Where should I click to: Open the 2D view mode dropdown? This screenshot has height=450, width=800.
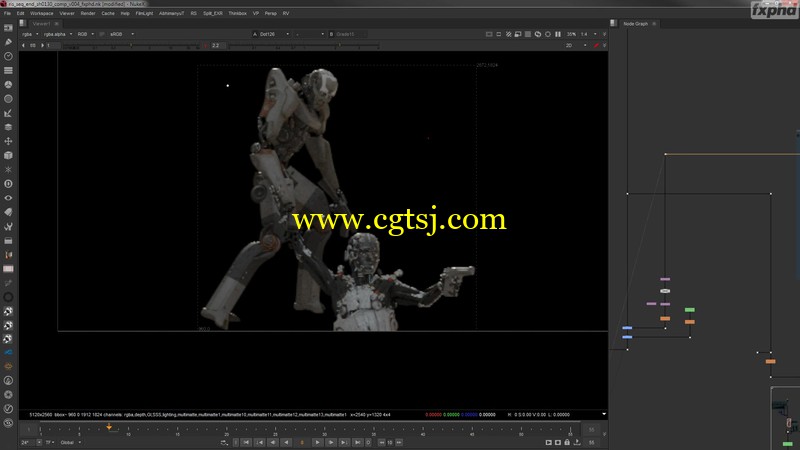(x=576, y=45)
